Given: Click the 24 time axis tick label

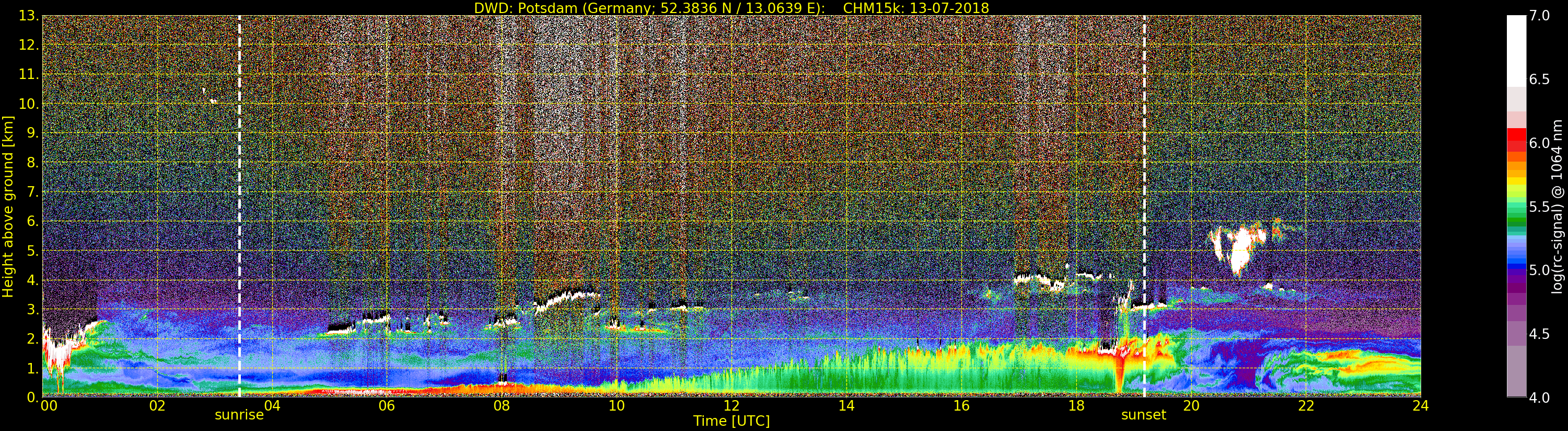Looking at the screenshot, I should [1421, 405].
